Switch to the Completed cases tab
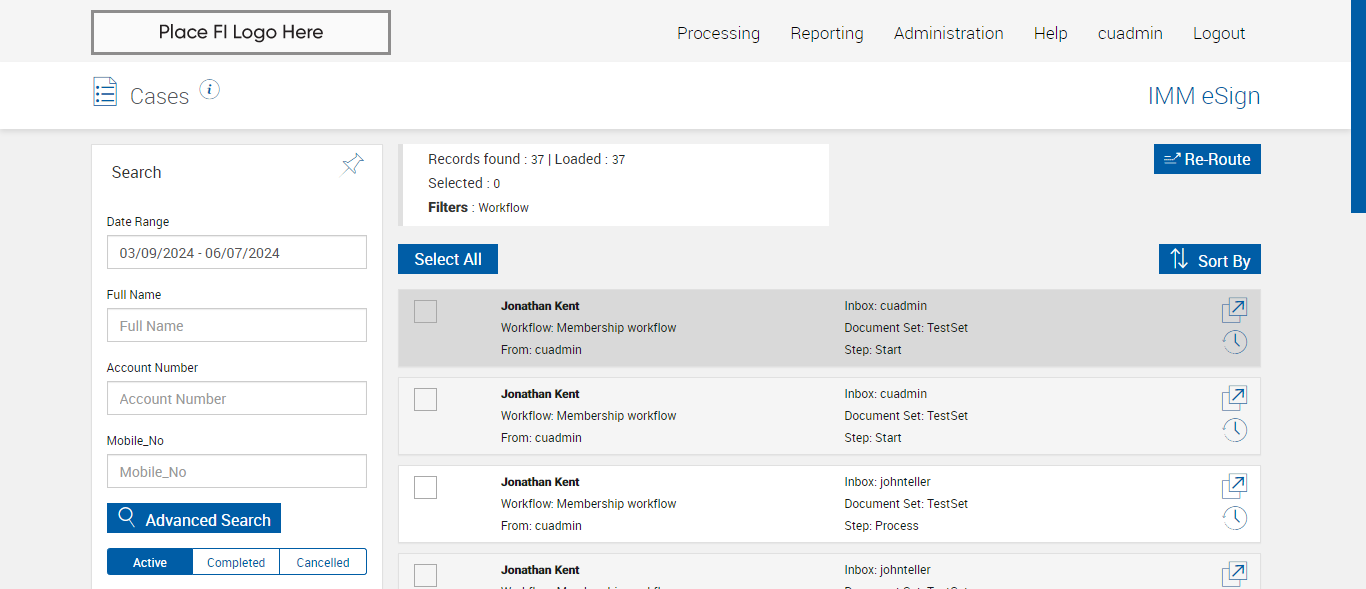The width and height of the screenshot is (1366, 589). click(x=236, y=562)
